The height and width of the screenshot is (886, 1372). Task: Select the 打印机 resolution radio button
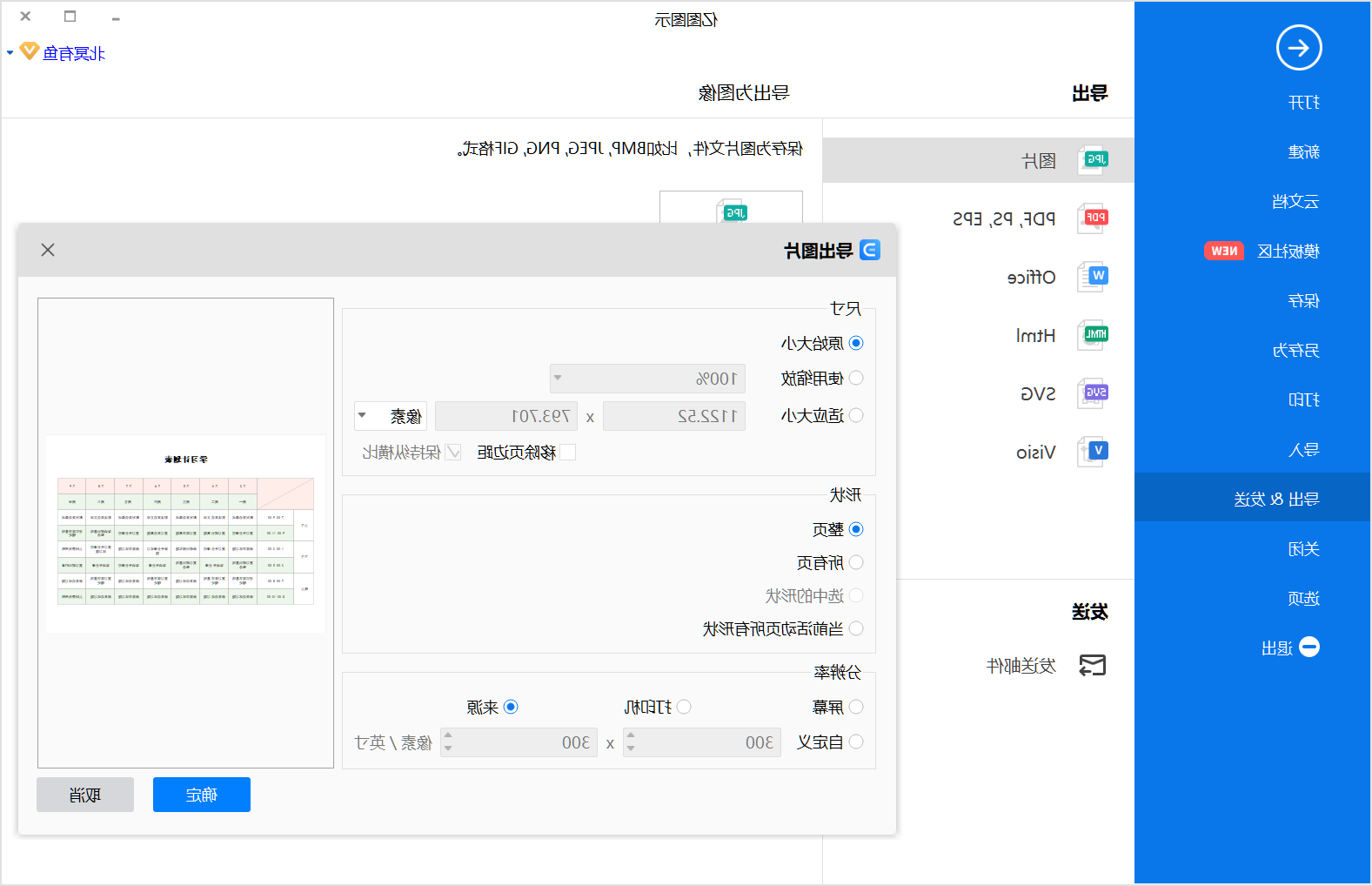(x=684, y=707)
